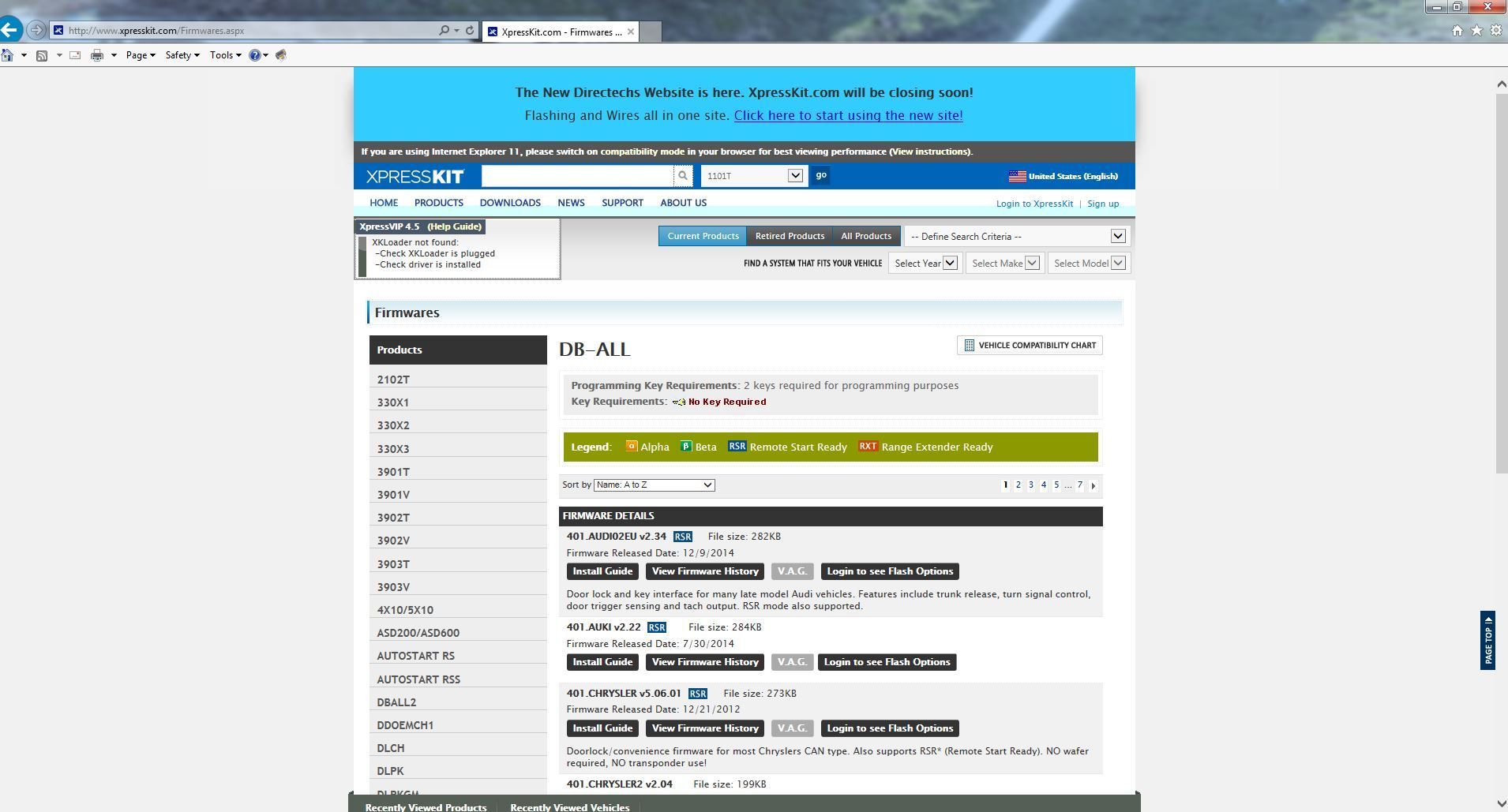
Task: Select 3901T in the Products list
Action: [393, 472]
